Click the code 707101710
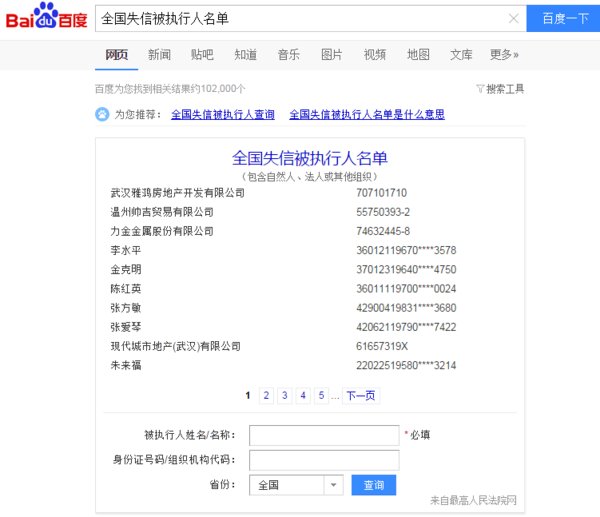 382,193
